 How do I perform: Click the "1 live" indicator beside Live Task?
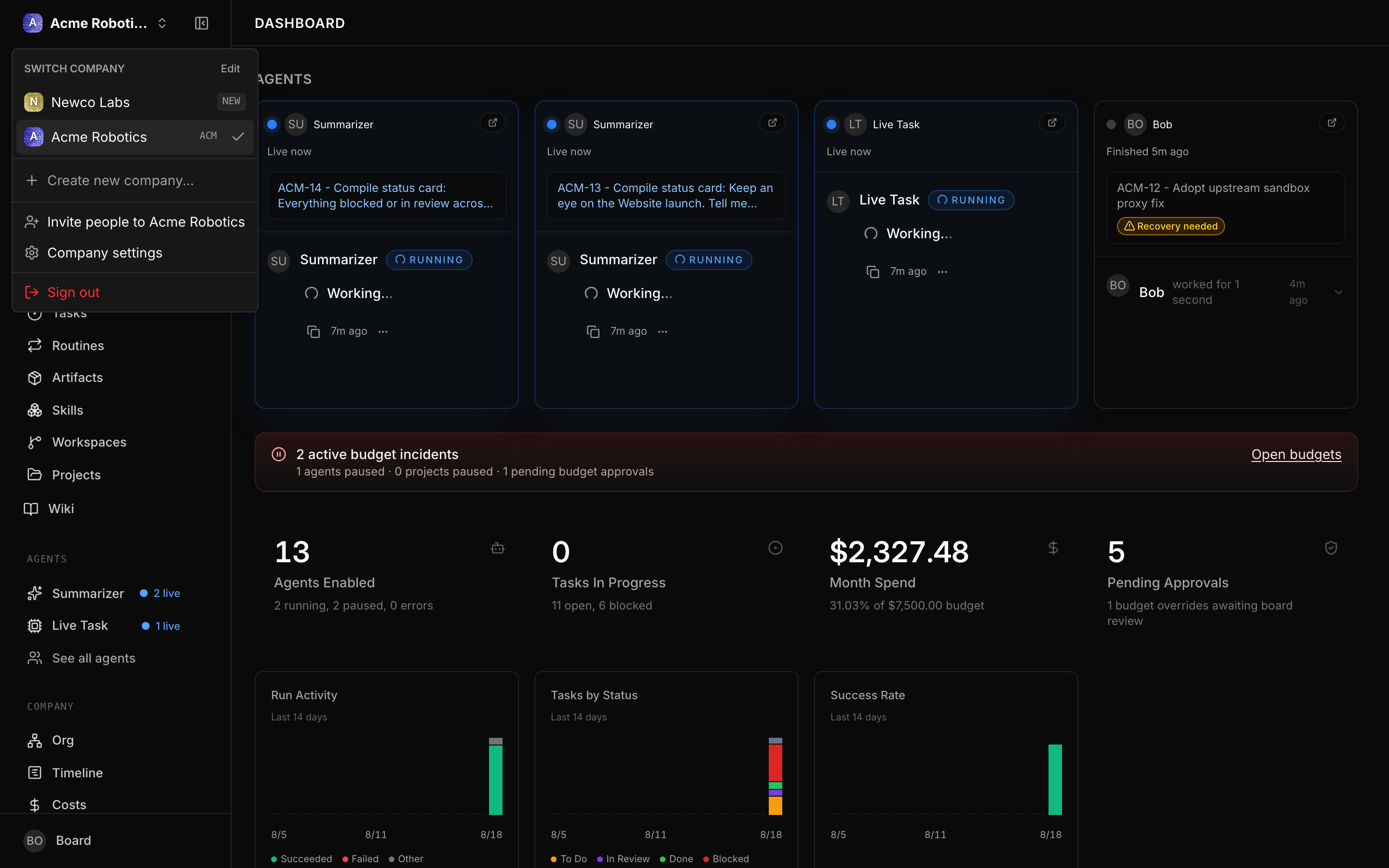(x=161, y=626)
